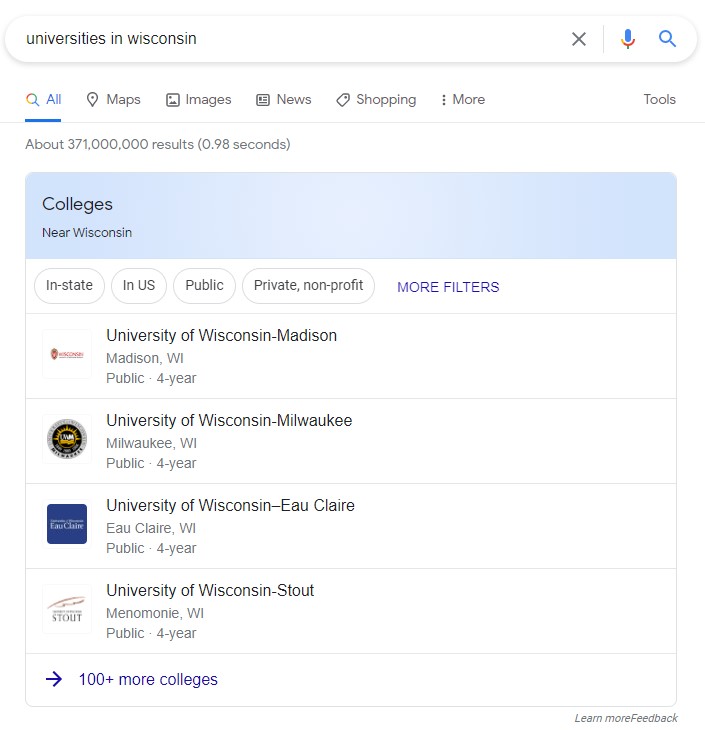Image resolution: width=705 pixels, height=730 pixels.
Task: Toggle the In-state filter chip
Action: coord(69,285)
